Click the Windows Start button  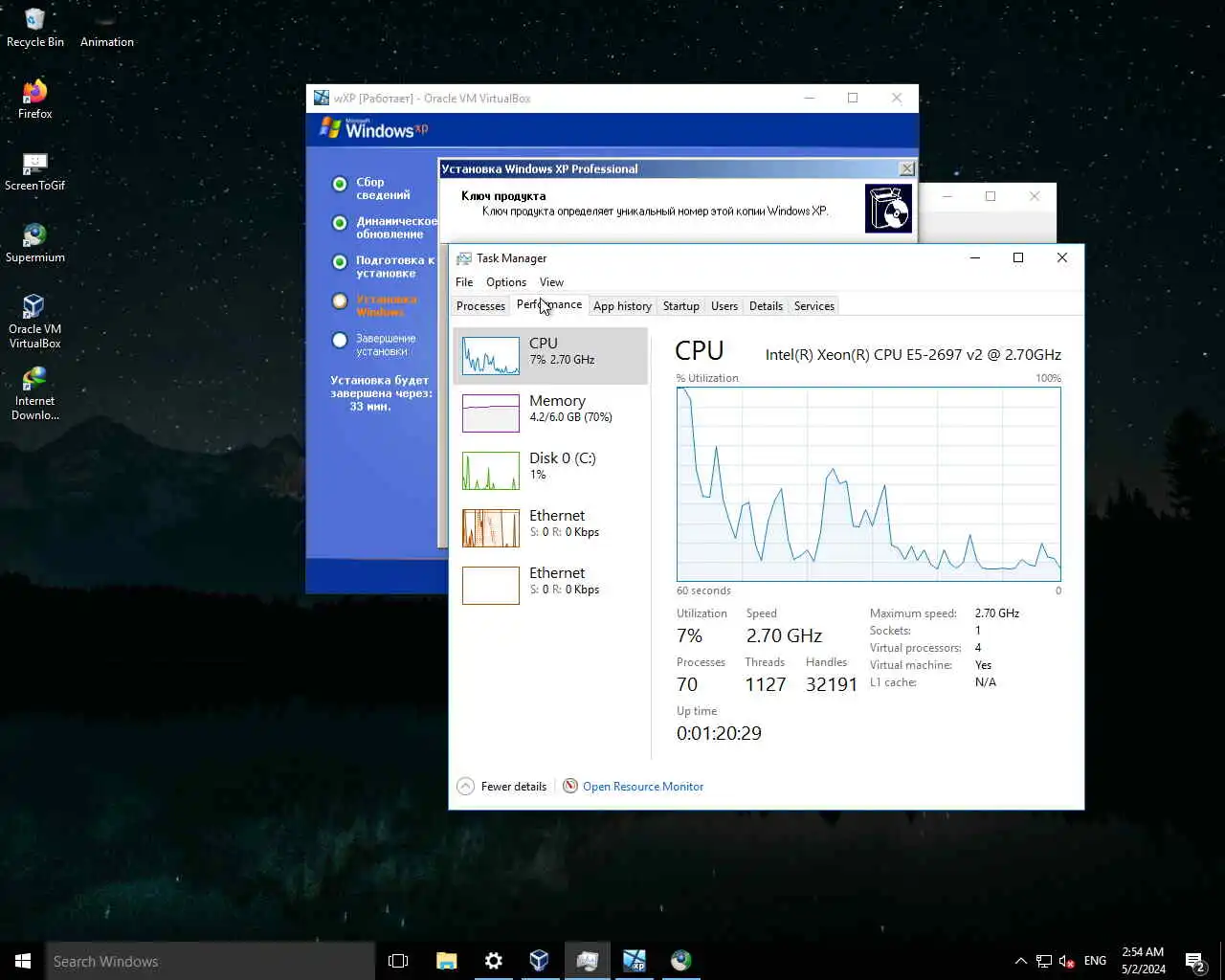23,961
